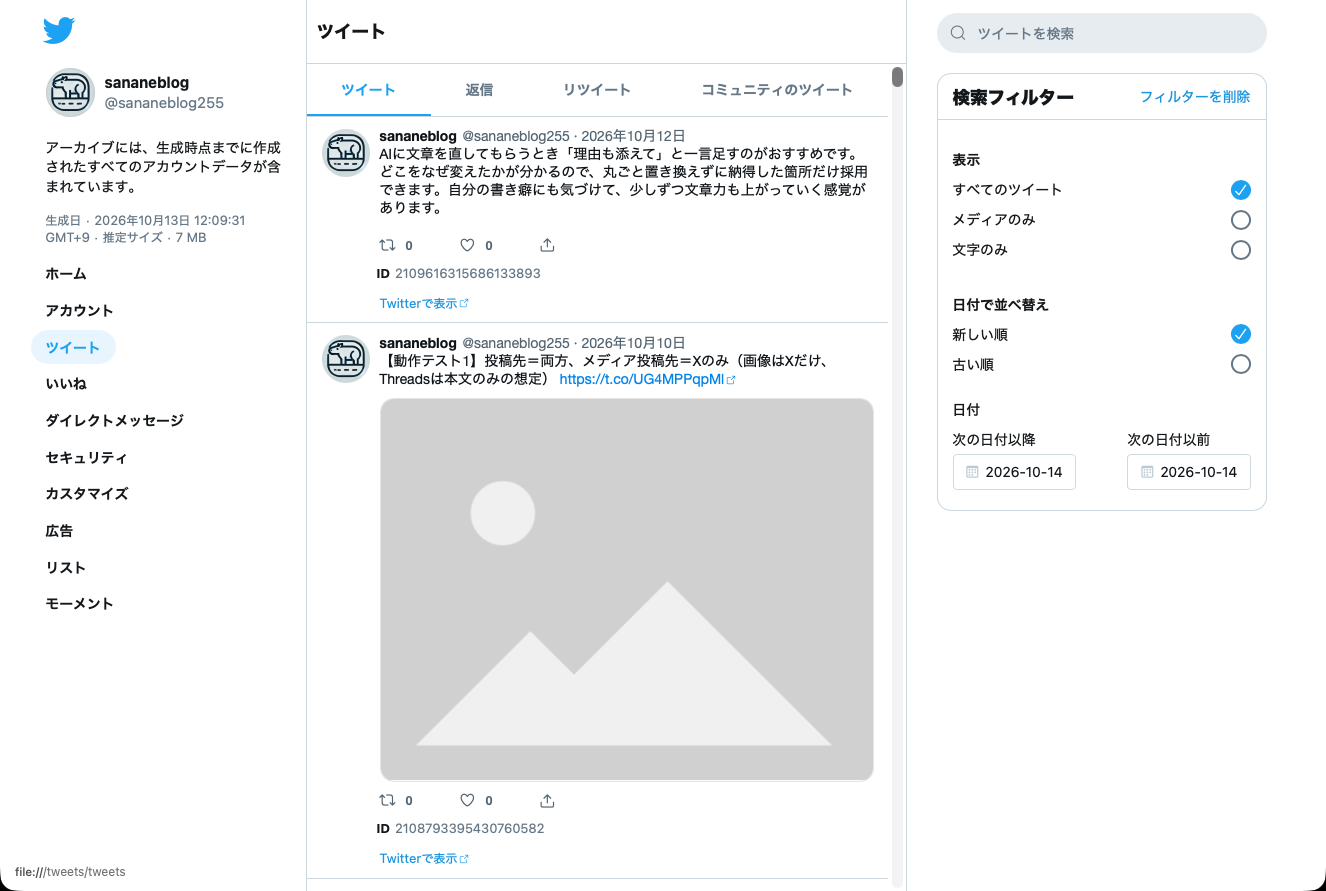Sort by 古い順
The image size is (1326, 891).
tap(1240, 364)
